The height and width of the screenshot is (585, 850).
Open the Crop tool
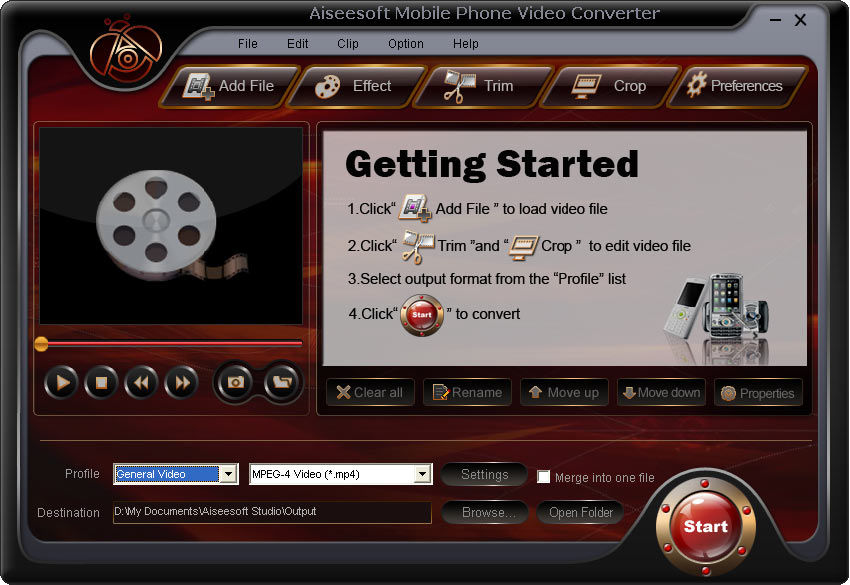pos(610,86)
